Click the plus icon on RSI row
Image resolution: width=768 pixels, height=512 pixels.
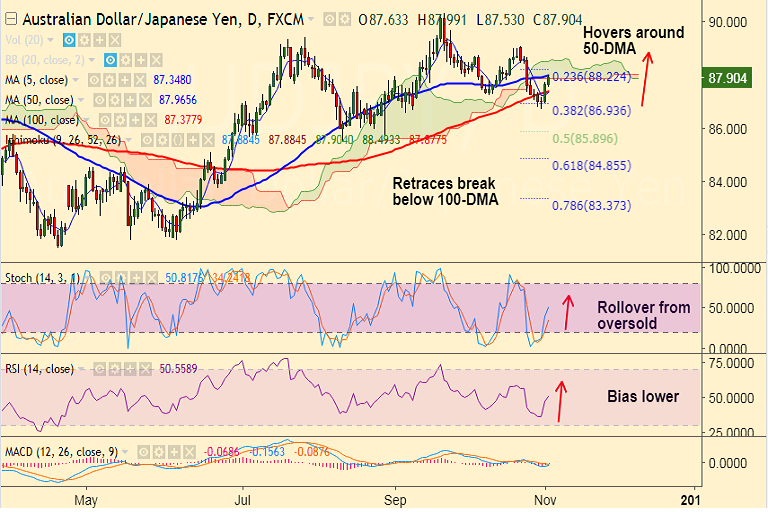(130, 369)
